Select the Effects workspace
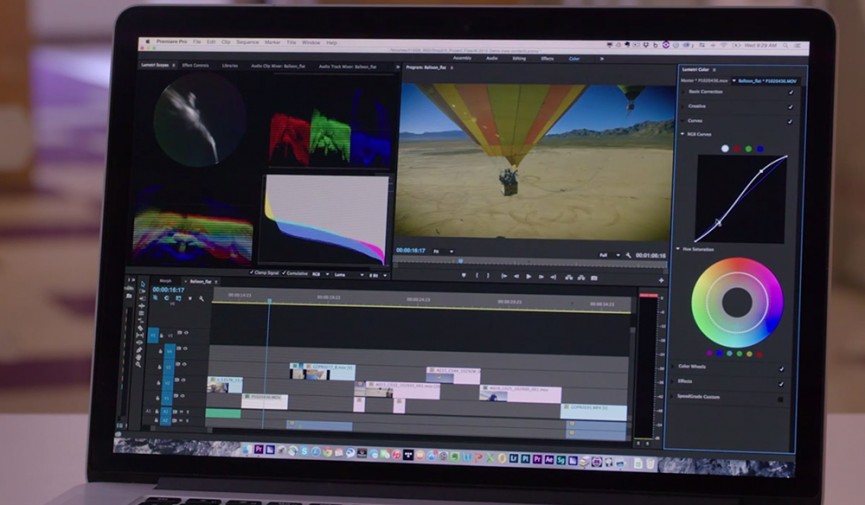Screen dimensions: 865x505 [x=547, y=59]
